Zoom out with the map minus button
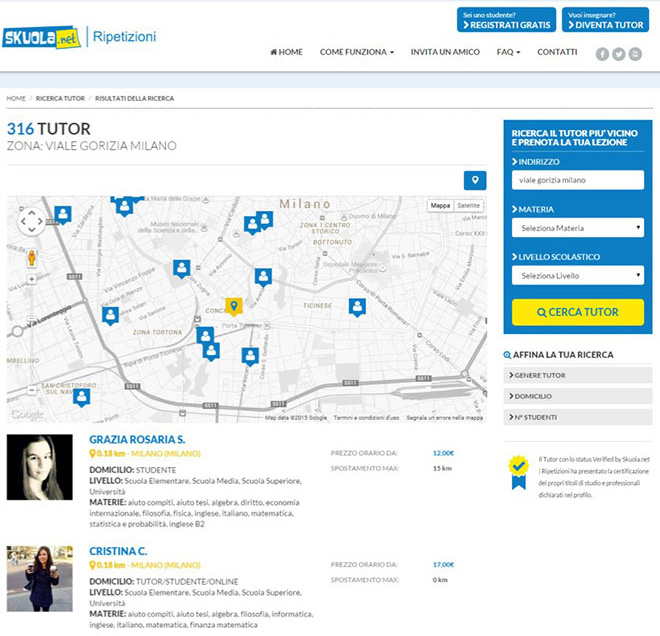Image resolution: width=660 pixels, height=636 pixels. point(32,390)
